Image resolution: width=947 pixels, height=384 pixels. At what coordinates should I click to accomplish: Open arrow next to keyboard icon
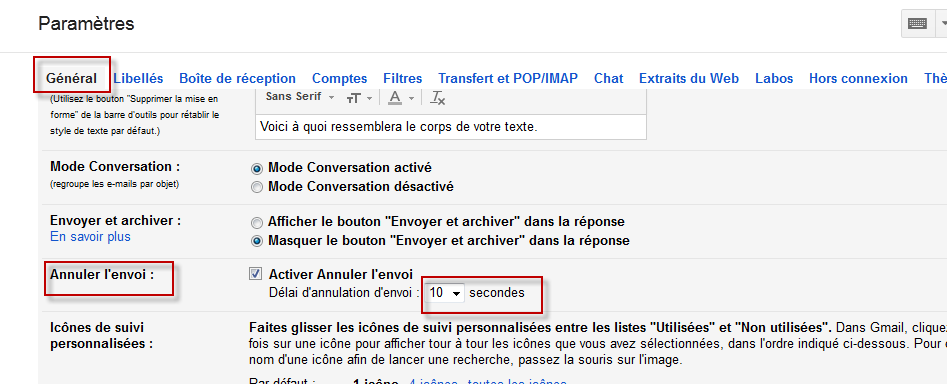[x=941, y=24]
